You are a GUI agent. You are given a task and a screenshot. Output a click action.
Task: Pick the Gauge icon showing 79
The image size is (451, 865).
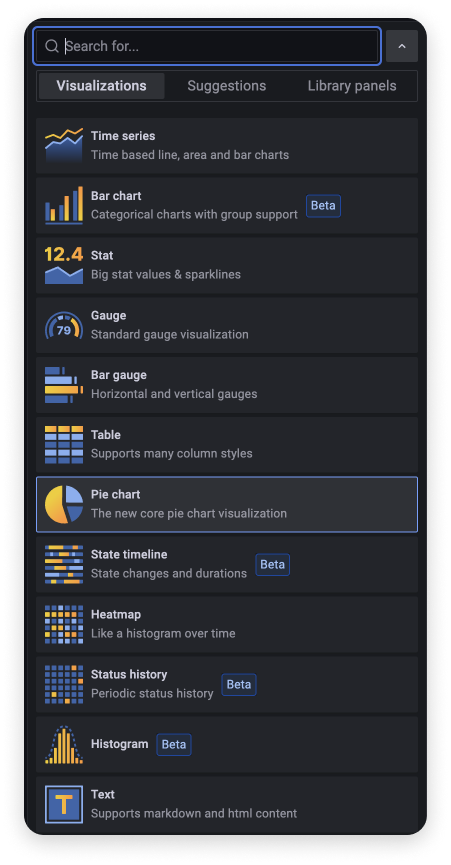click(64, 325)
